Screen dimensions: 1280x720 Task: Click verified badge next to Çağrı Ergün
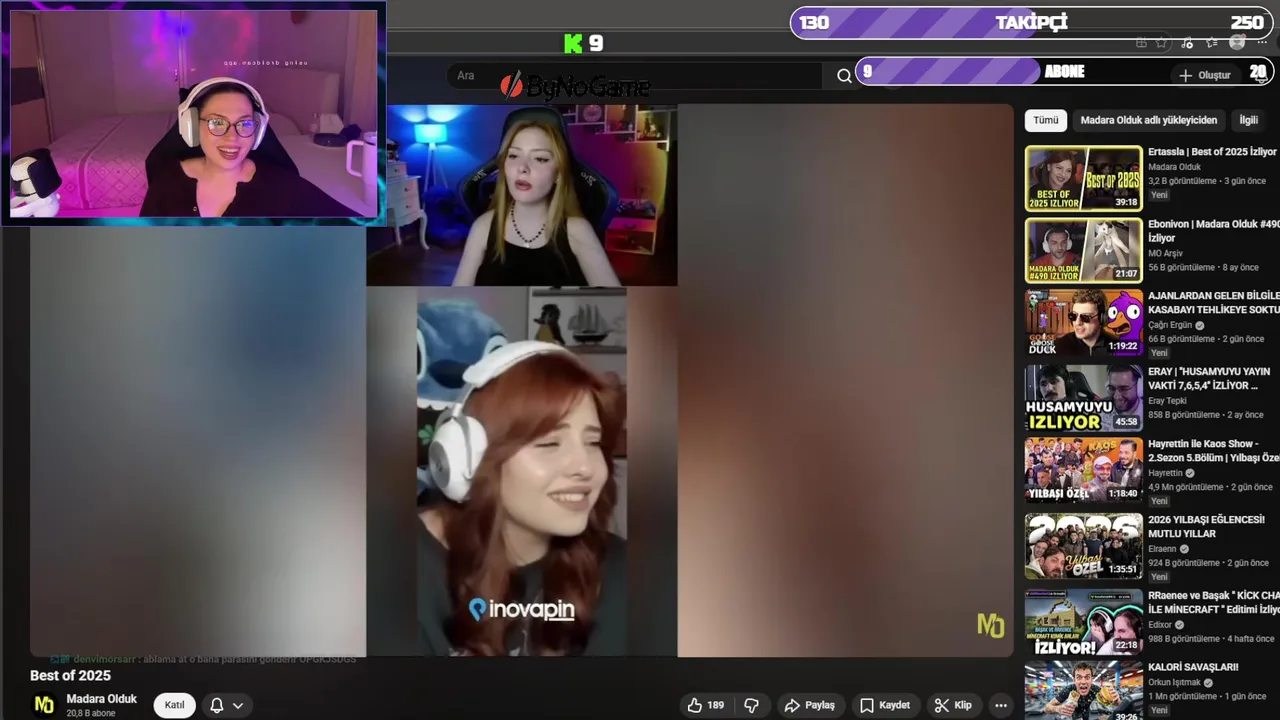tap(1200, 325)
